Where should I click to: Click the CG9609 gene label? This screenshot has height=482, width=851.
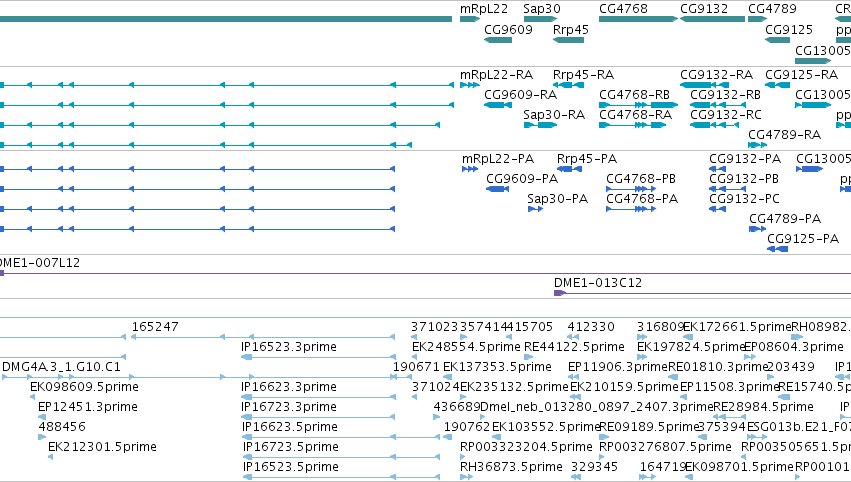508,30
